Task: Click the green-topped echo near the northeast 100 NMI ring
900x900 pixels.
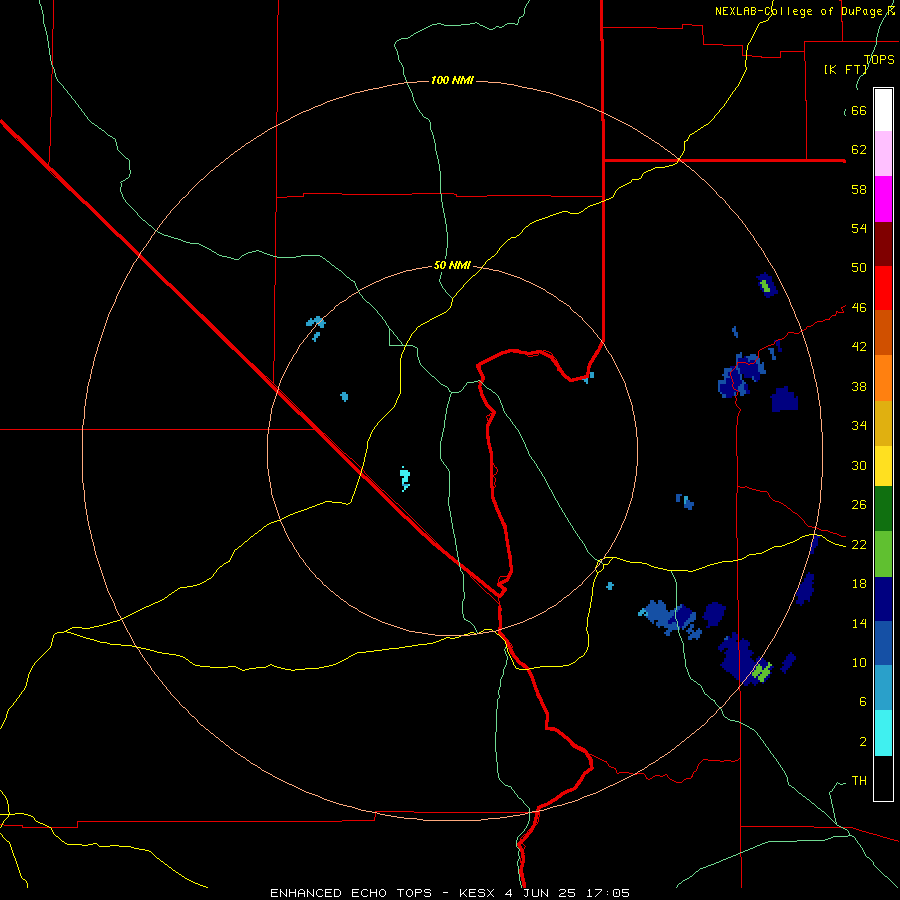Action: (x=766, y=285)
